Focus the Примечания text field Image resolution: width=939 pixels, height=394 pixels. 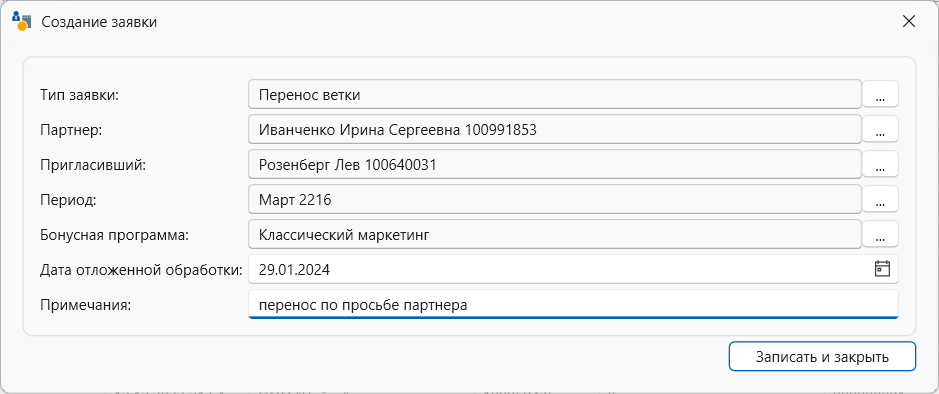573,304
